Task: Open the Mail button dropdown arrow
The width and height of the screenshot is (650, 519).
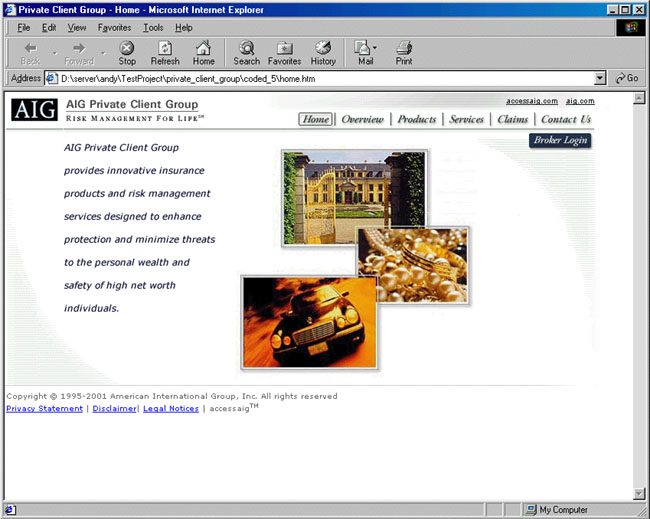Action: point(375,48)
